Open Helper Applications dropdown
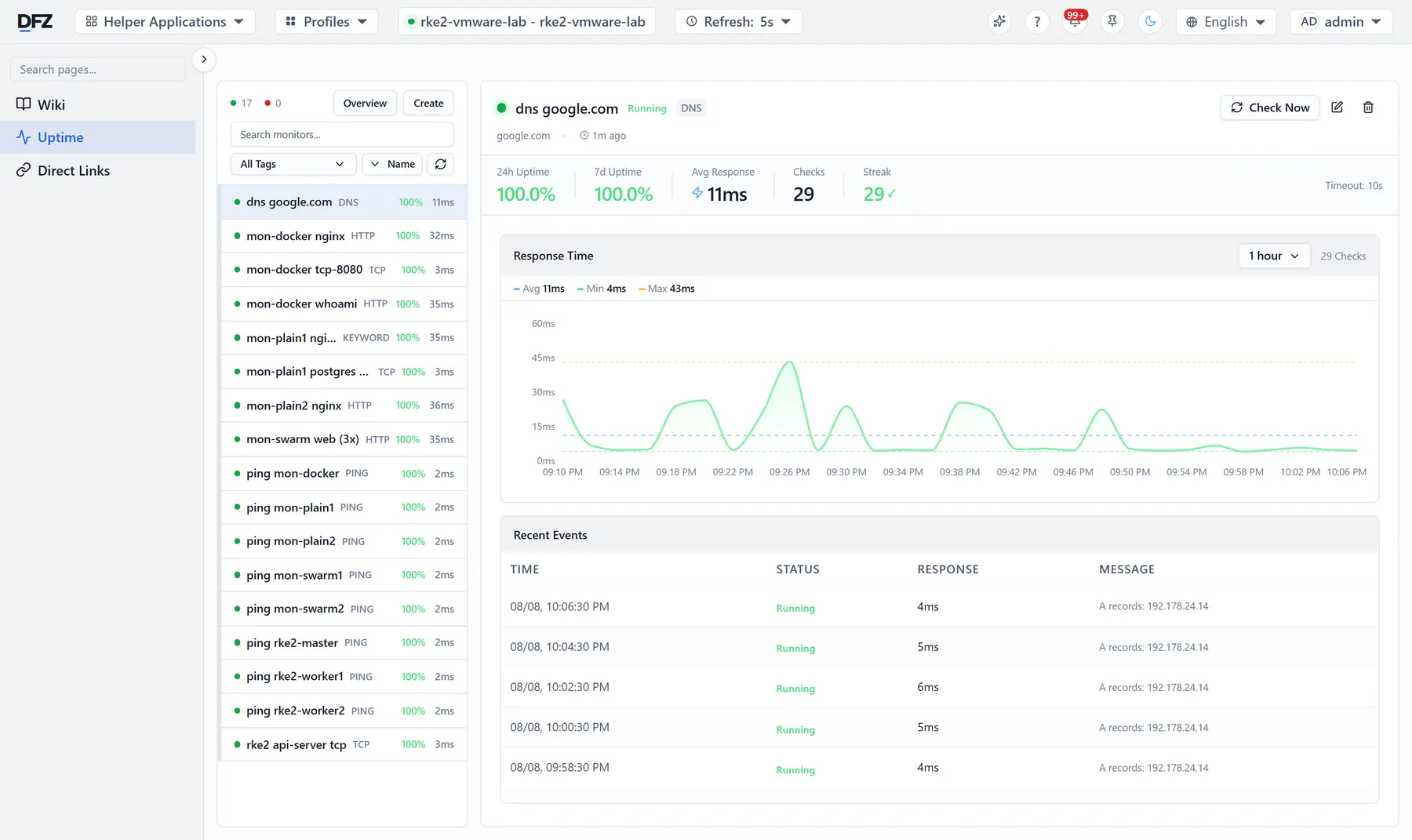 165,22
